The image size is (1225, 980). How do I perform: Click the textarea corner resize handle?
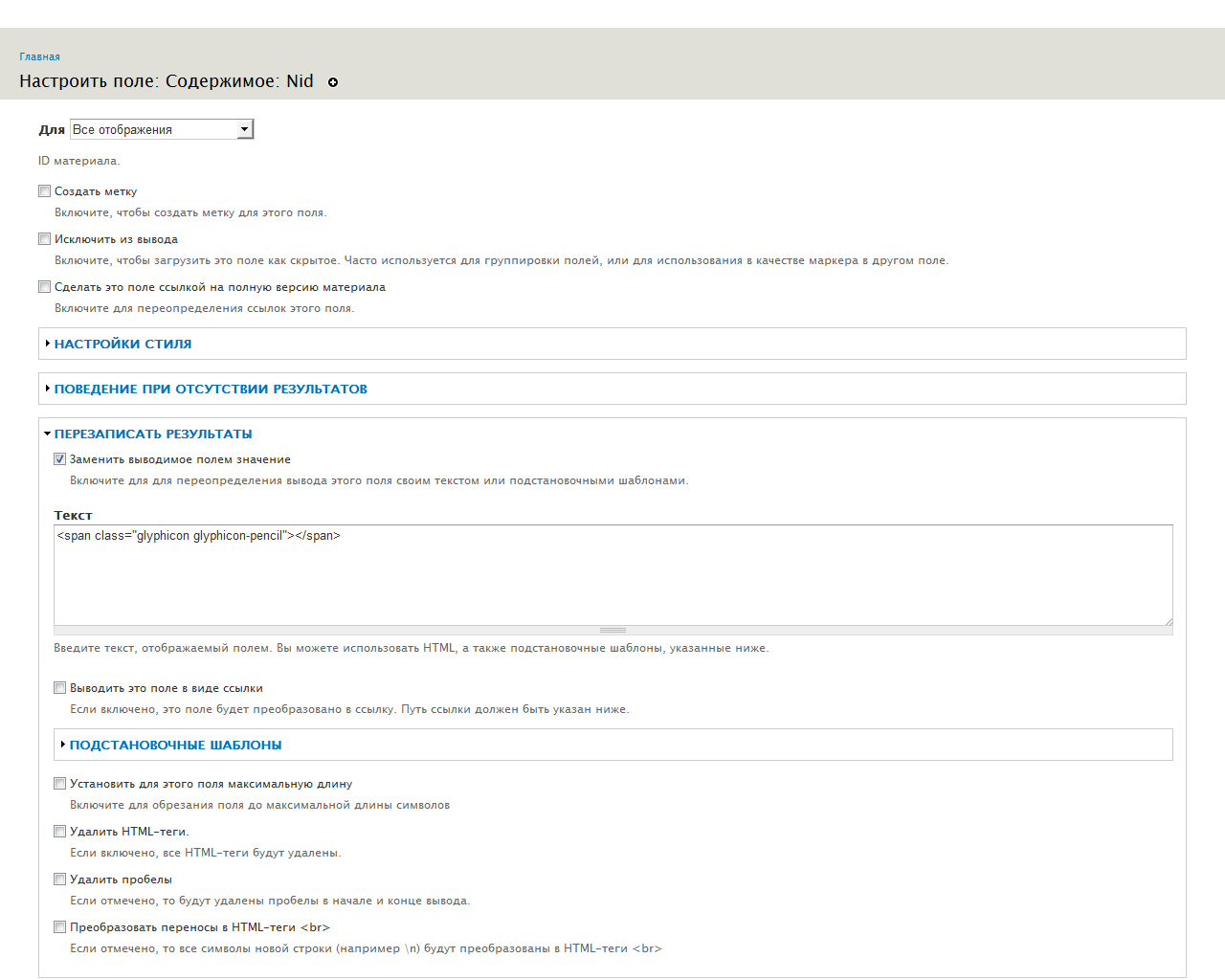[x=1168, y=620]
